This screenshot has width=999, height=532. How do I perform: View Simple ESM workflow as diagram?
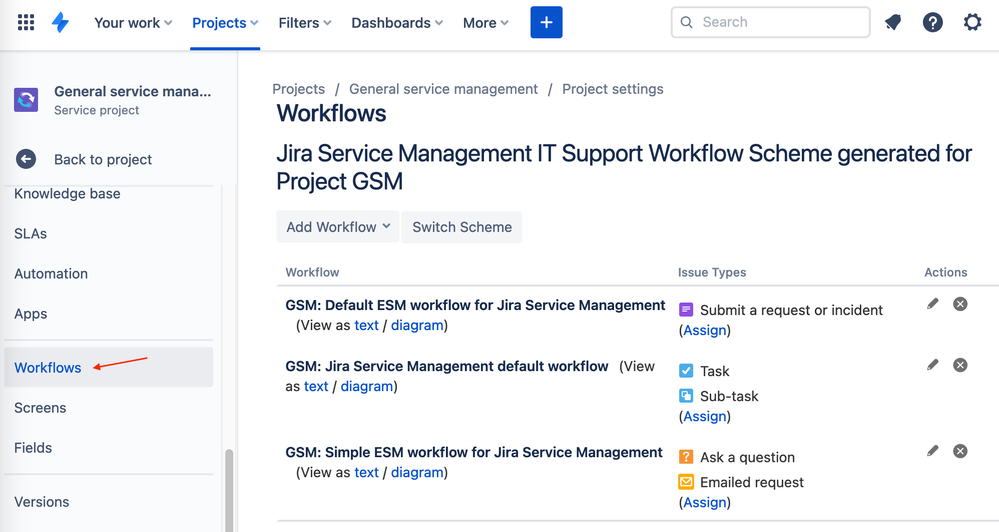tap(417, 472)
